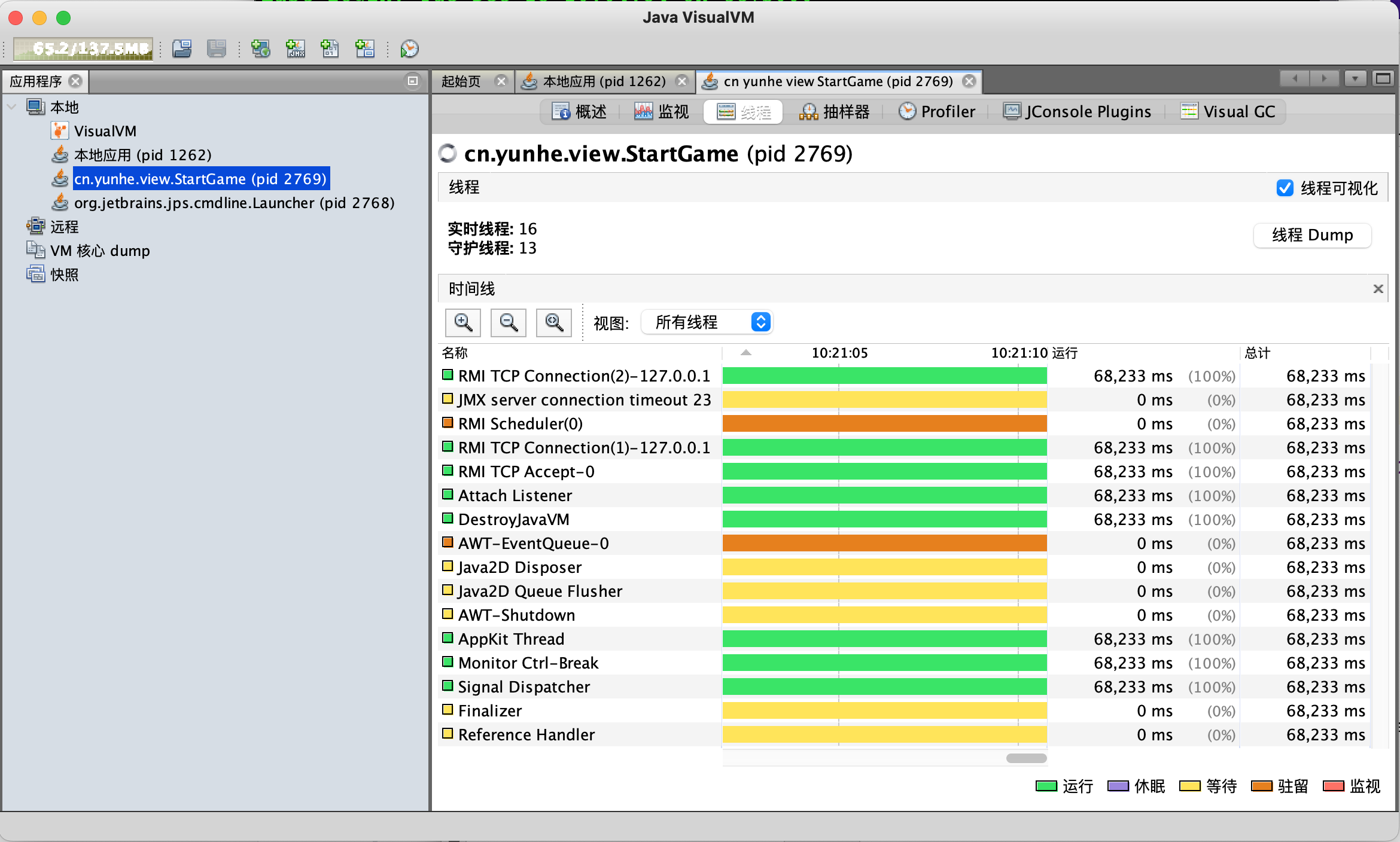This screenshot has width=1400, height=842.
Task: Open the document tabs list dropdown arrow
Action: tap(1355, 78)
